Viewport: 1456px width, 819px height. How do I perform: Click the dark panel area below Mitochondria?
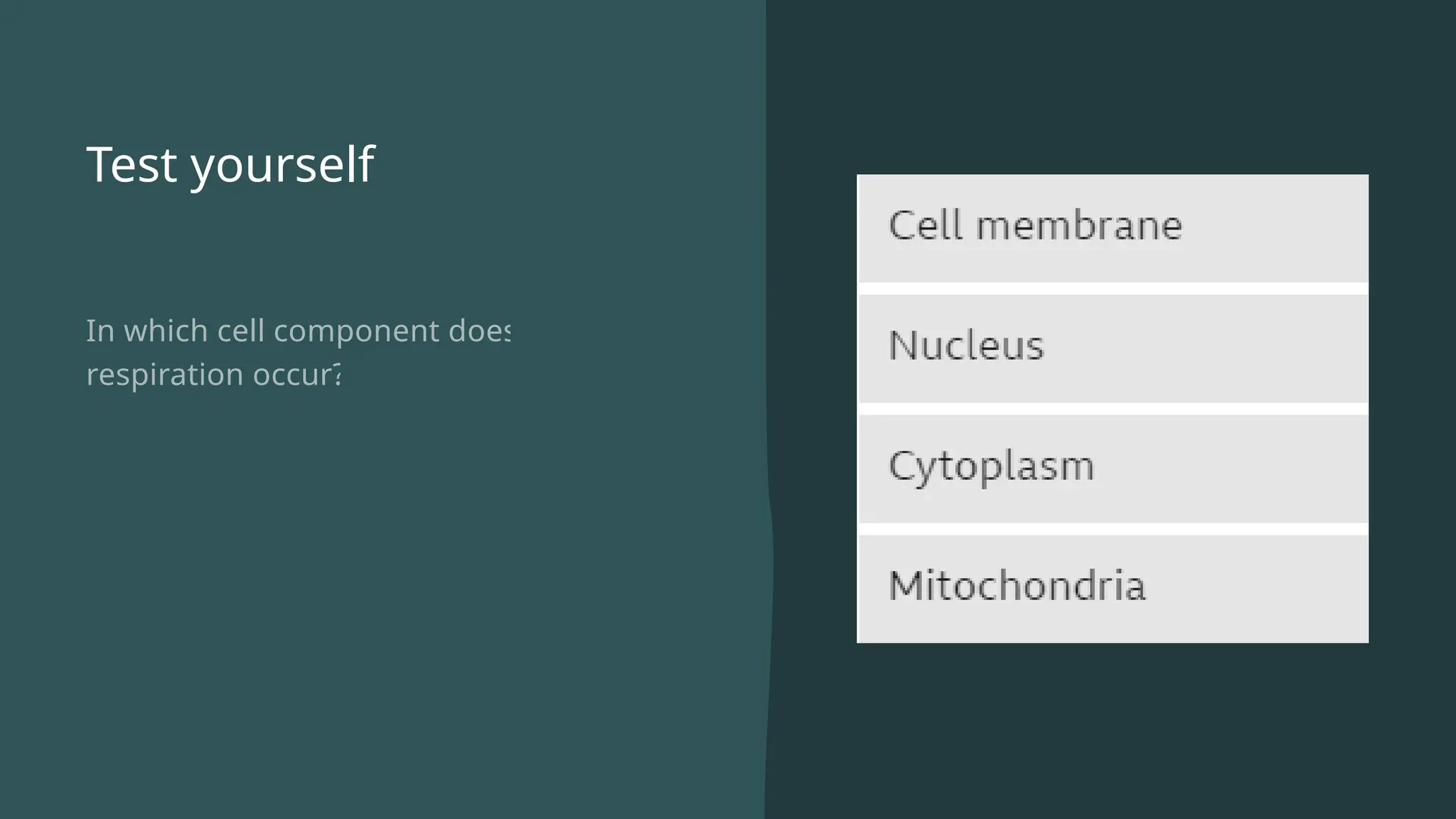click(x=1112, y=725)
